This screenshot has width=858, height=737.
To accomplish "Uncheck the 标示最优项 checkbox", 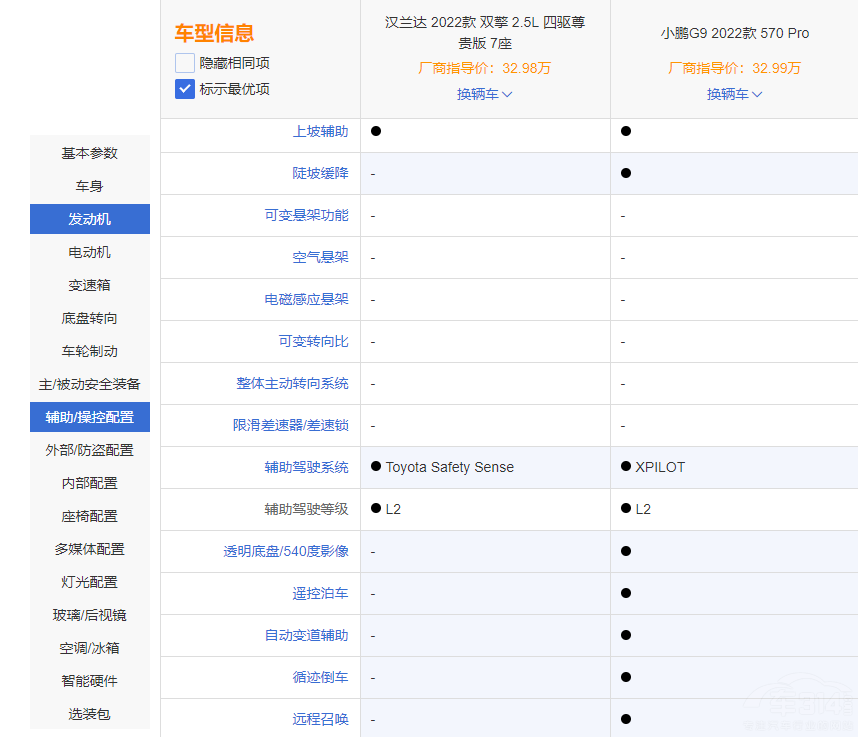I will pos(185,89).
